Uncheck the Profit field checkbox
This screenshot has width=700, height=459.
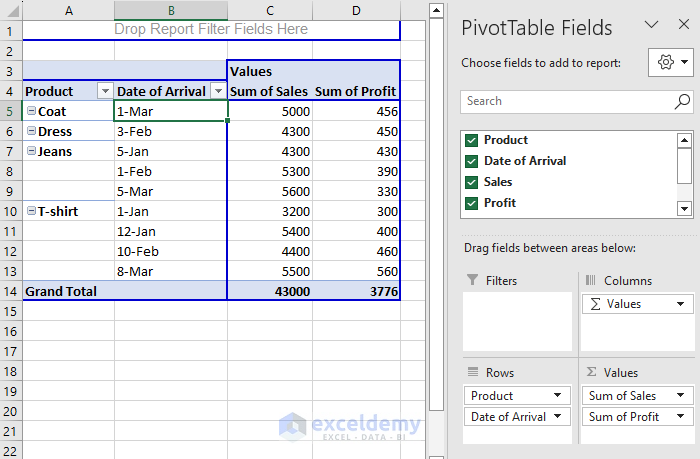click(x=472, y=203)
